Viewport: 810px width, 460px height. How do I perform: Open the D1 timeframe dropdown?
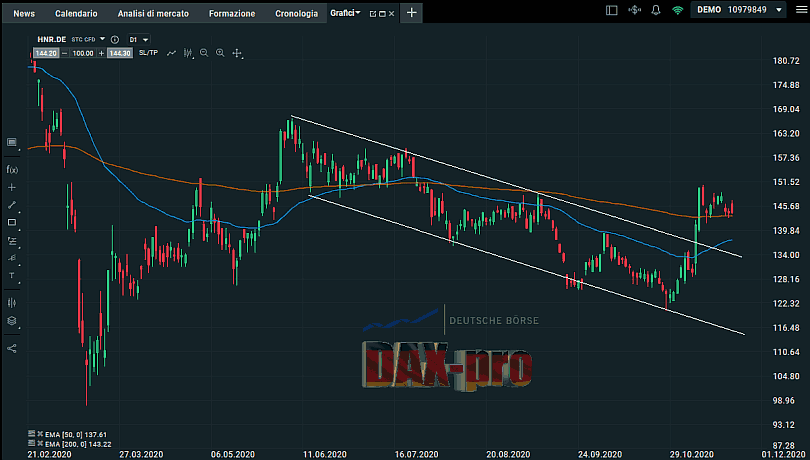(138, 39)
